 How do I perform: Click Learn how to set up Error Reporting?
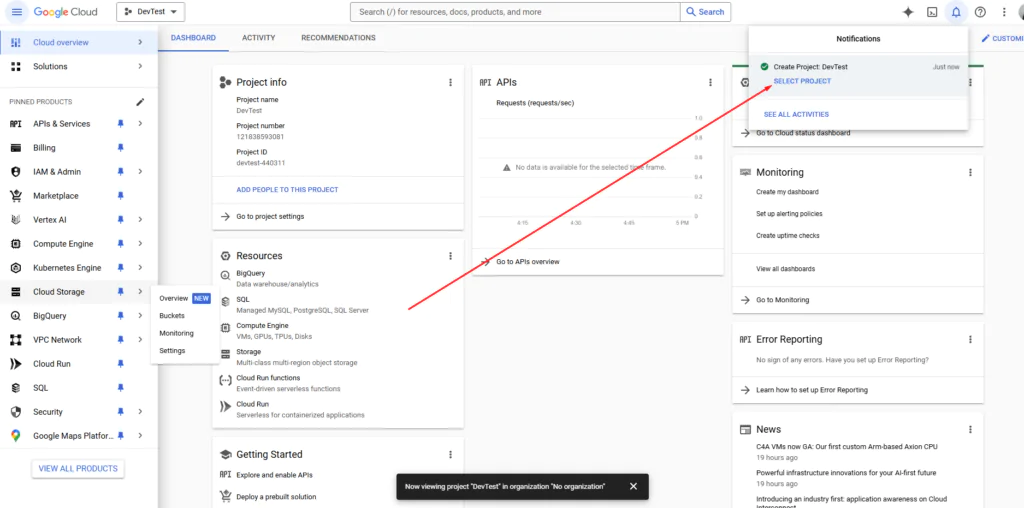[812, 390]
